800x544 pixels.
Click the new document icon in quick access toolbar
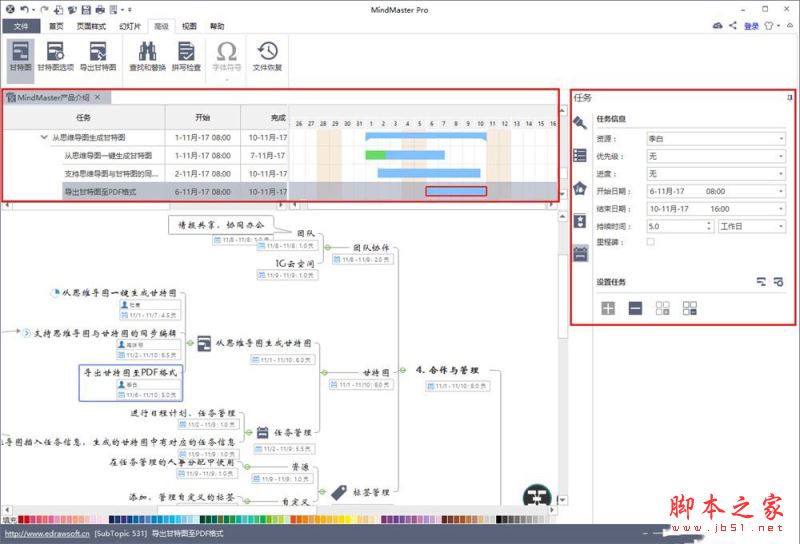pyautogui.click(x=59, y=9)
